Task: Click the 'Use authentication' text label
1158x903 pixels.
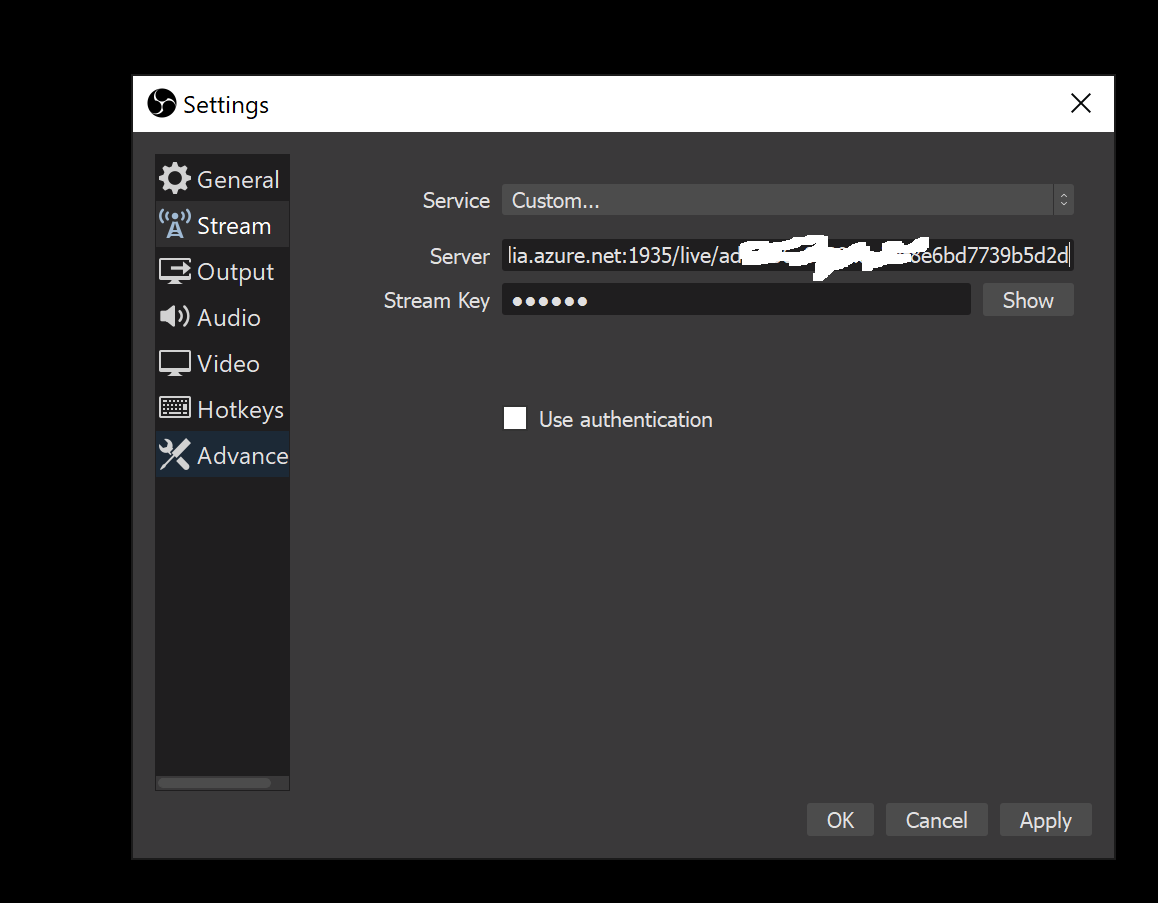Action: (x=625, y=420)
